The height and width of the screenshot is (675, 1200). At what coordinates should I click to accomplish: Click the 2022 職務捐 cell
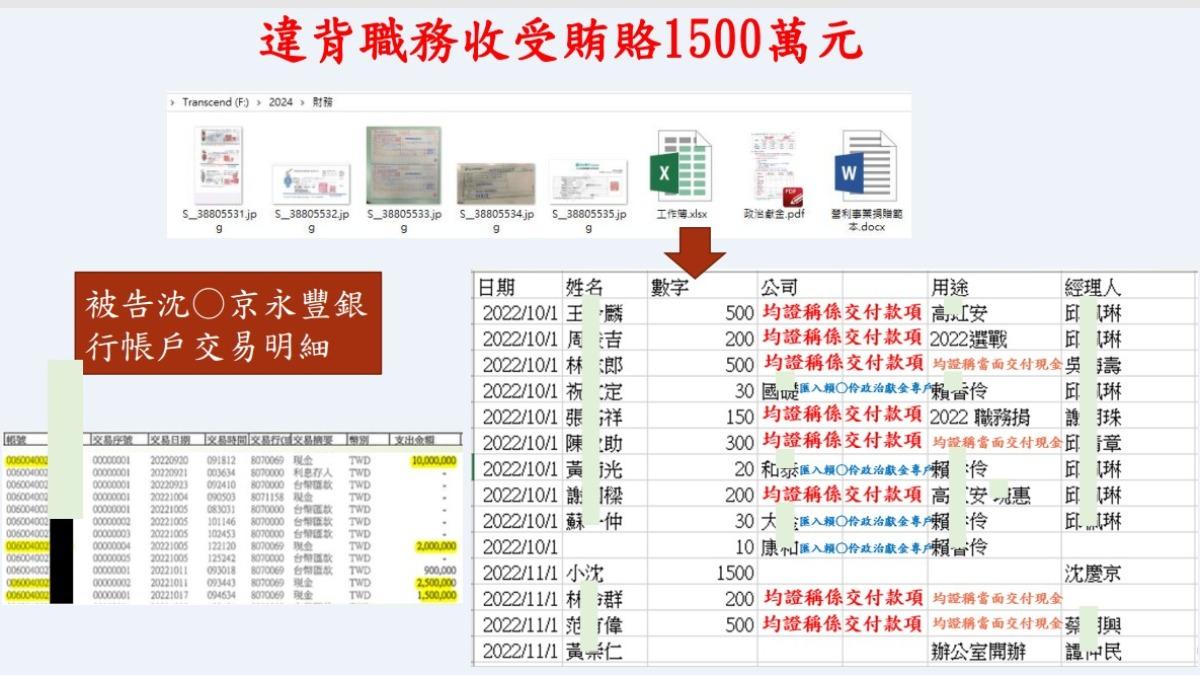pyautogui.click(x=982, y=417)
